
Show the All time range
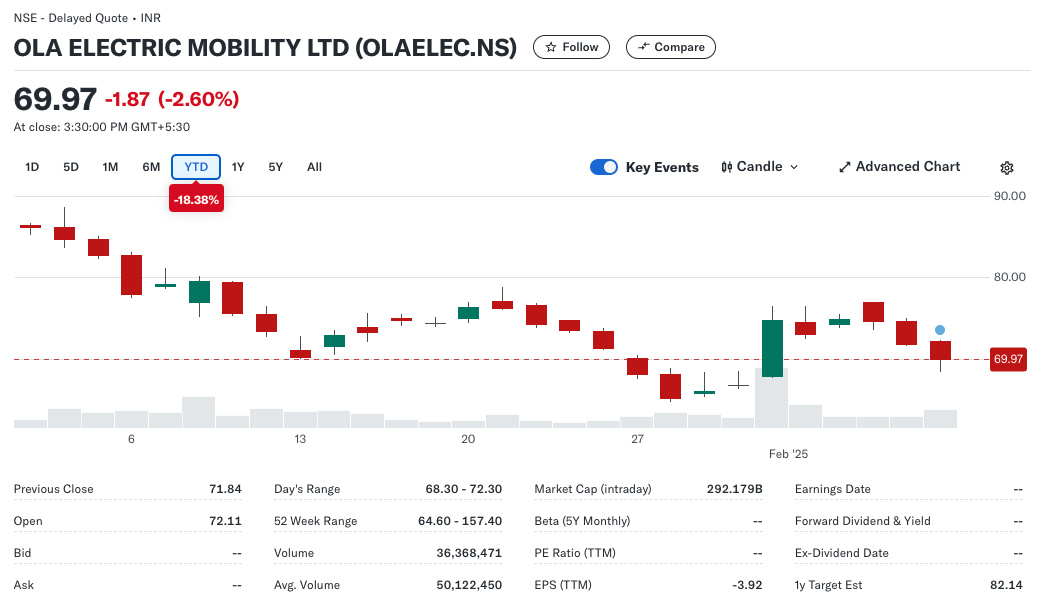315,167
